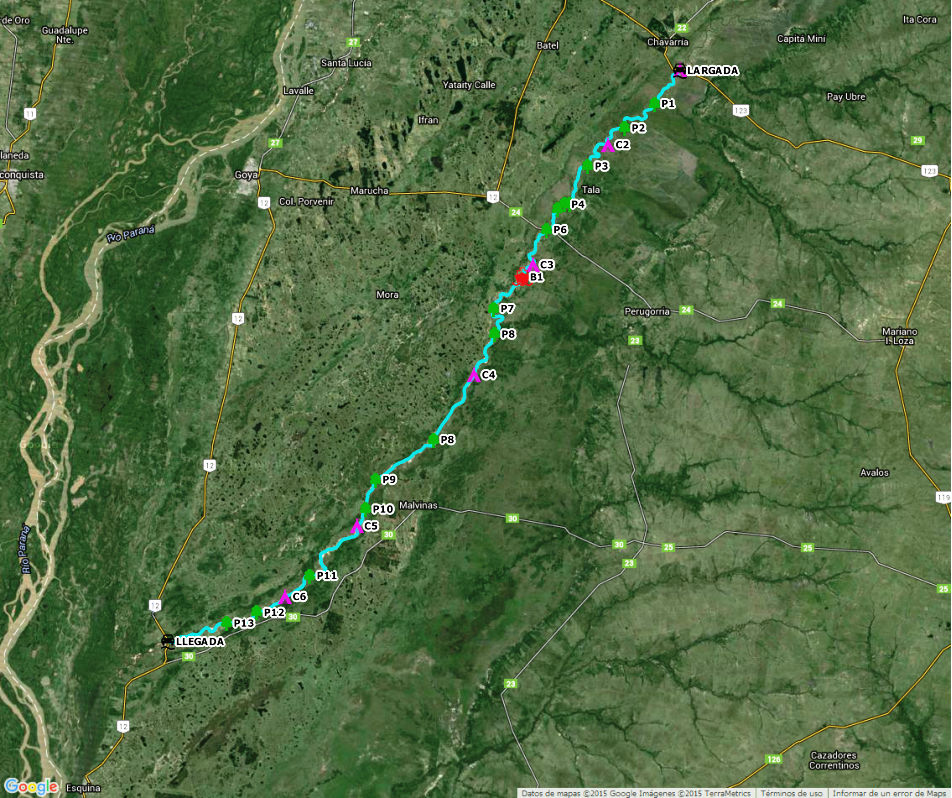
Task: Click the P2 green tree marker
Action: (624, 128)
